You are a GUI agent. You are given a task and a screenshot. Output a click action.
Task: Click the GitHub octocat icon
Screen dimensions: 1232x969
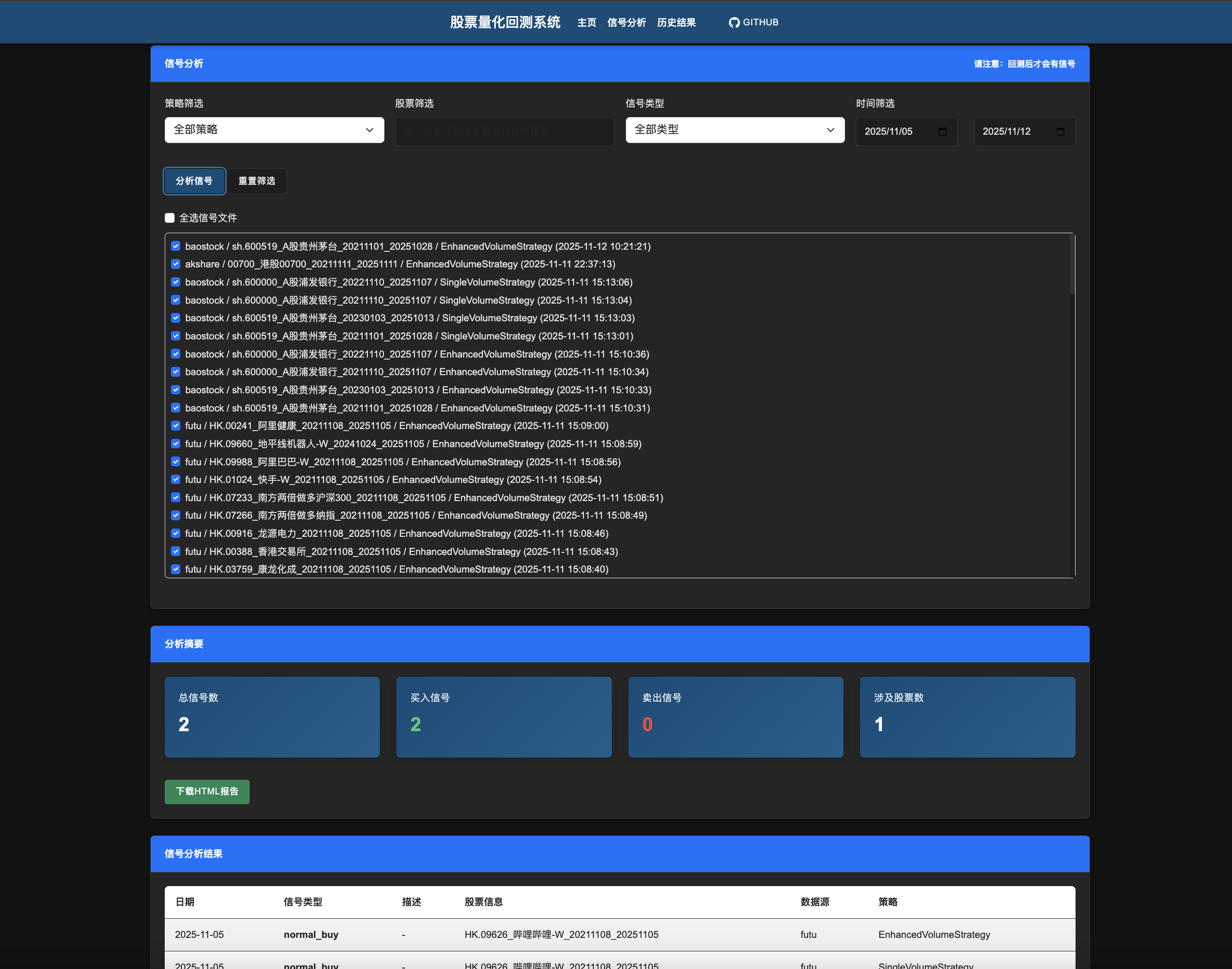pyautogui.click(x=734, y=23)
